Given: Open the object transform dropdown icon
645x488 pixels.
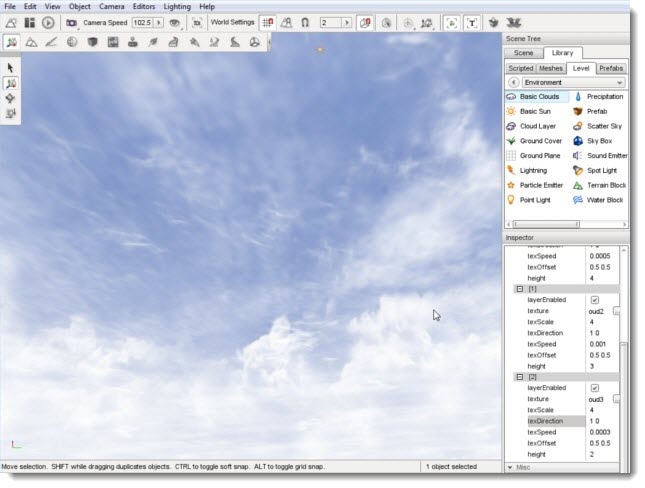Looking at the screenshot, I should pos(408,23).
